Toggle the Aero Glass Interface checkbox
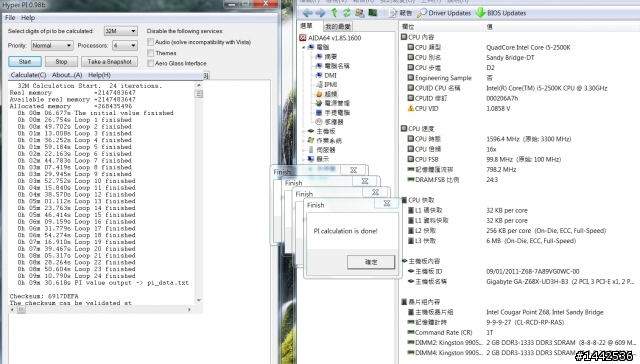The width and height of the screenshot is (640, 364). [x=151, y=63]
